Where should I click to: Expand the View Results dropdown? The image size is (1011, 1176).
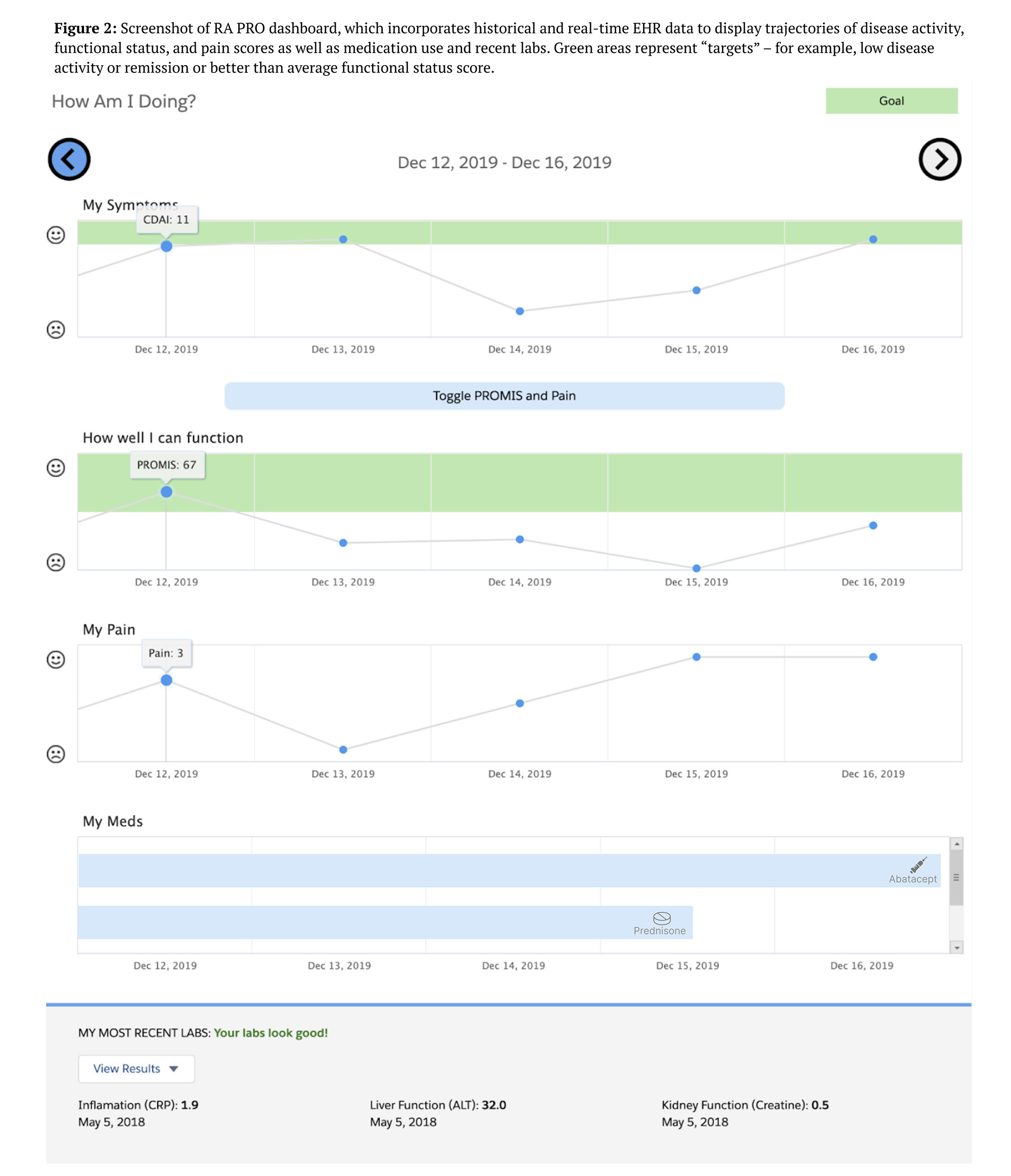point(136,1069)
